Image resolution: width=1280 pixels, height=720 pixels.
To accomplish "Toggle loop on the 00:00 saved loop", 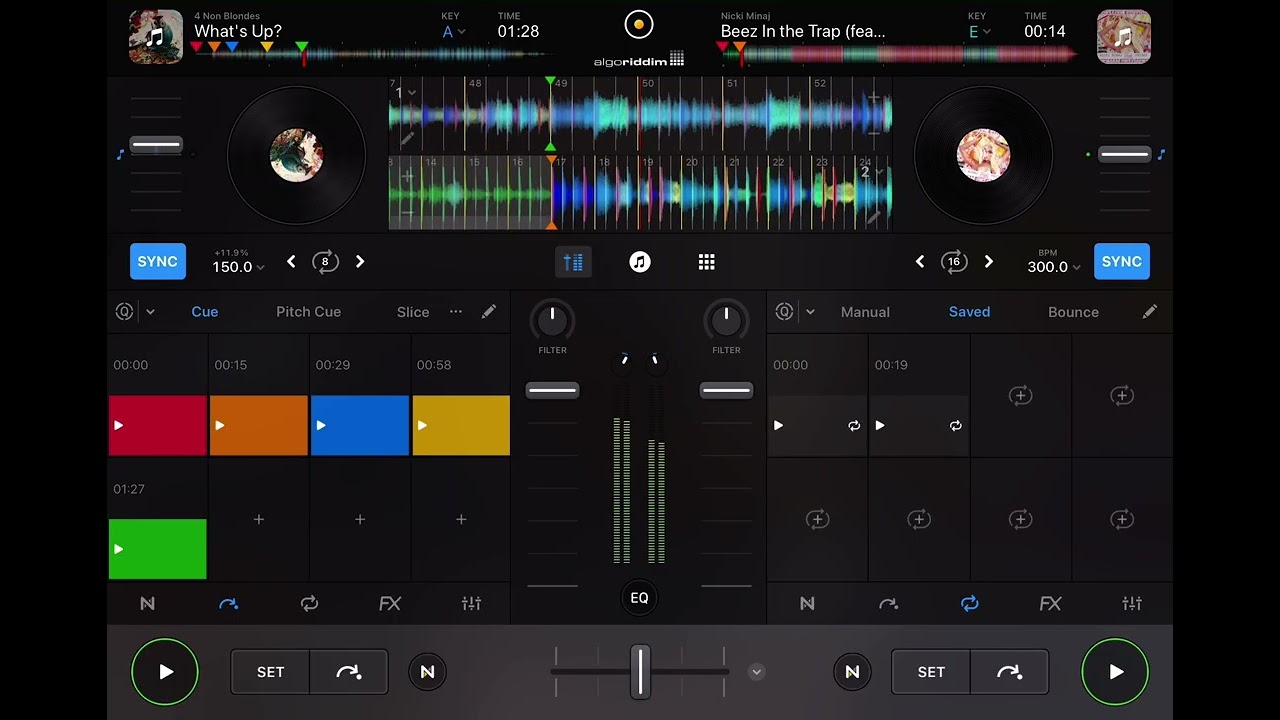I will (x=854, y=426).
